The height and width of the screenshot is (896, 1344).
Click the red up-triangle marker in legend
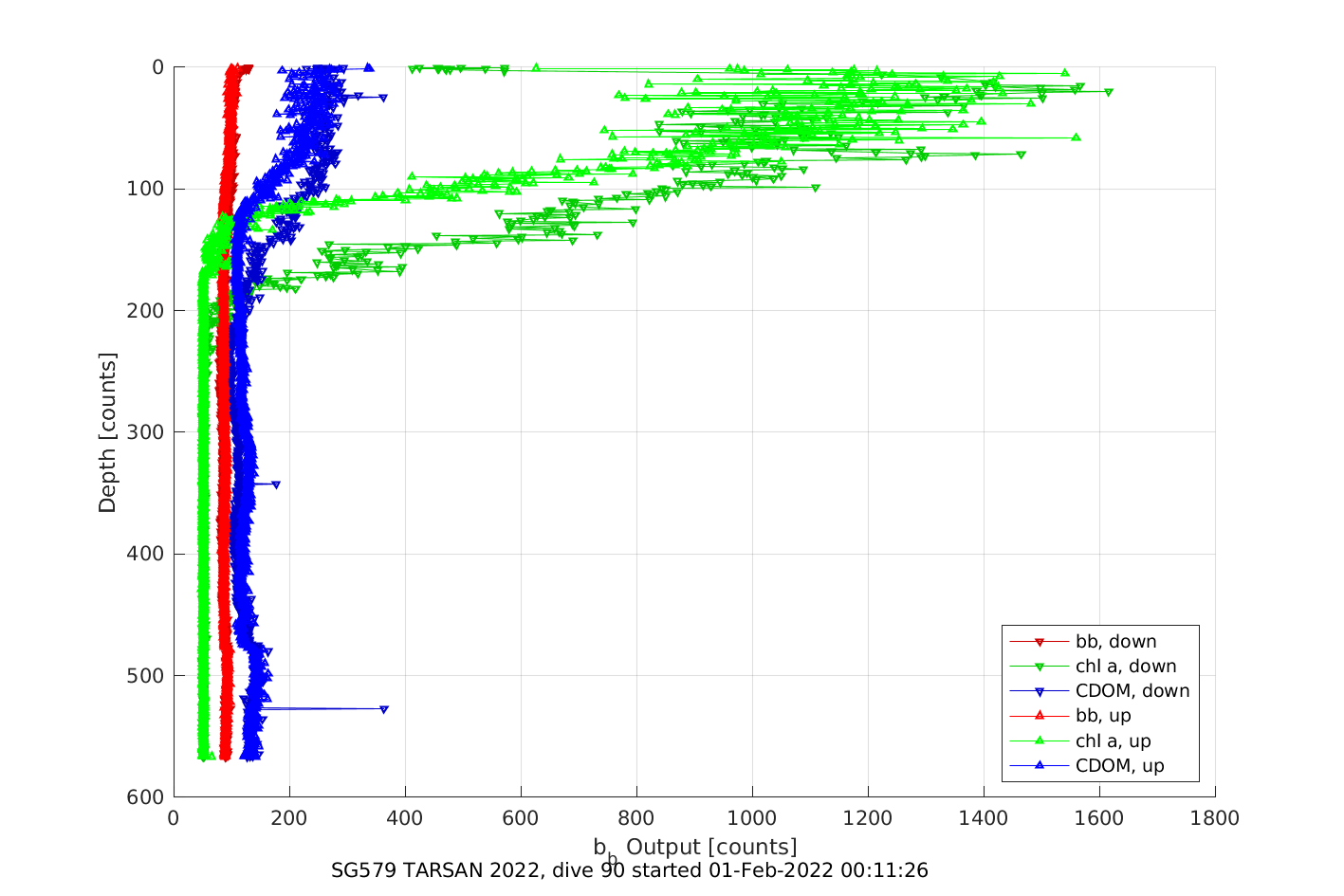[1039, 716]
